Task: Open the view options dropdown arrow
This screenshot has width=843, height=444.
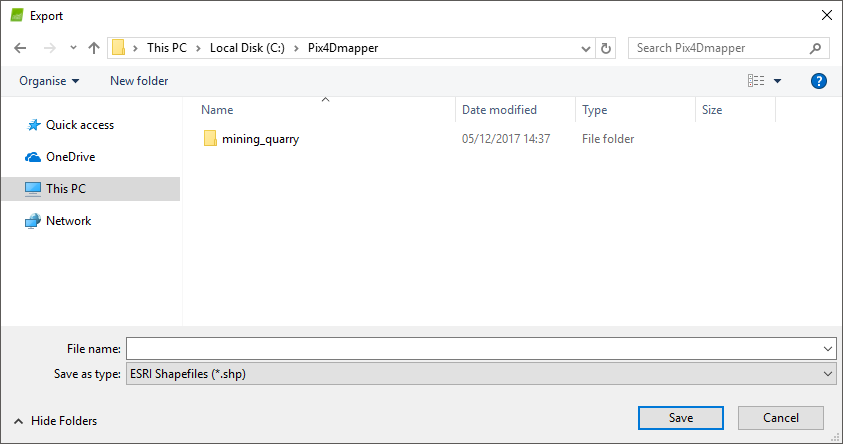Action: 777,81
